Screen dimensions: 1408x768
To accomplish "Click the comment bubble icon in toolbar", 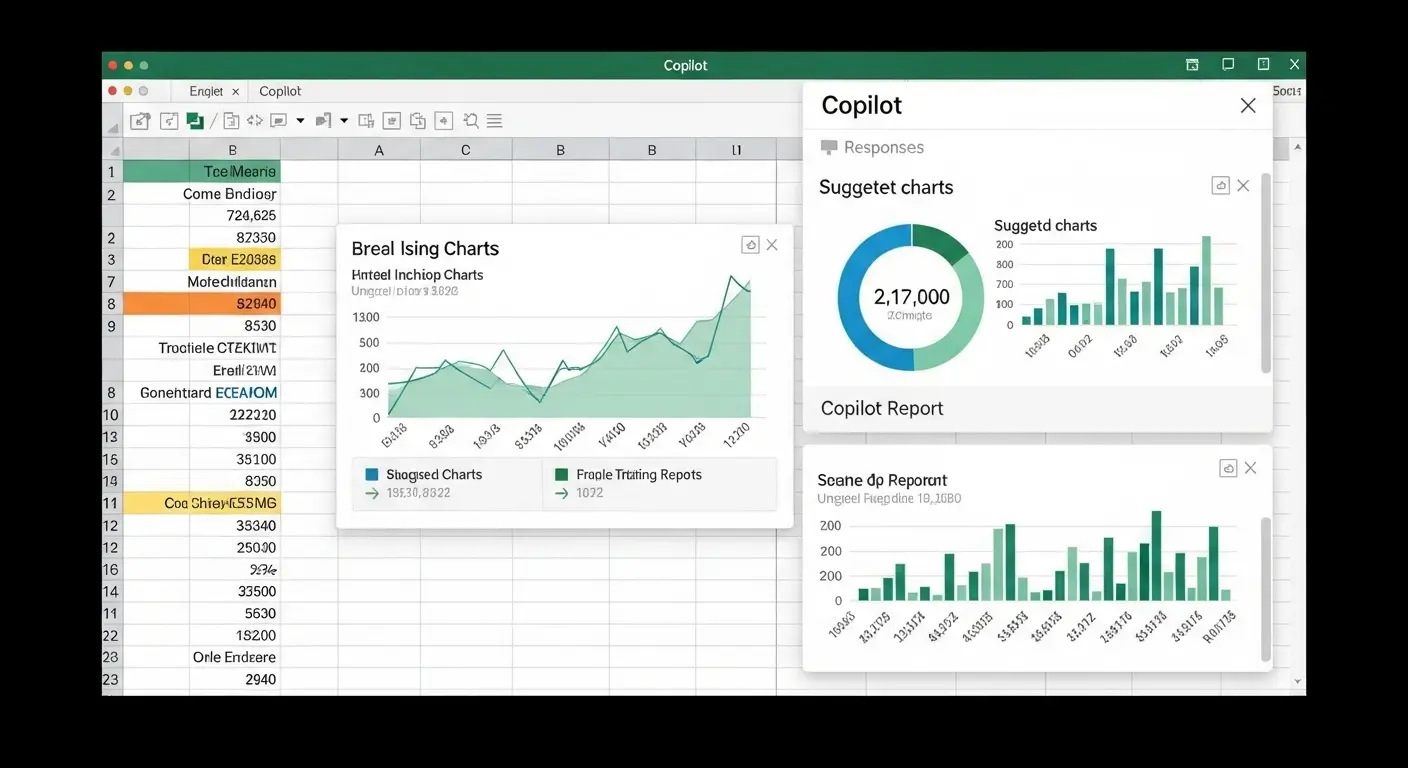I will point(279,121).
